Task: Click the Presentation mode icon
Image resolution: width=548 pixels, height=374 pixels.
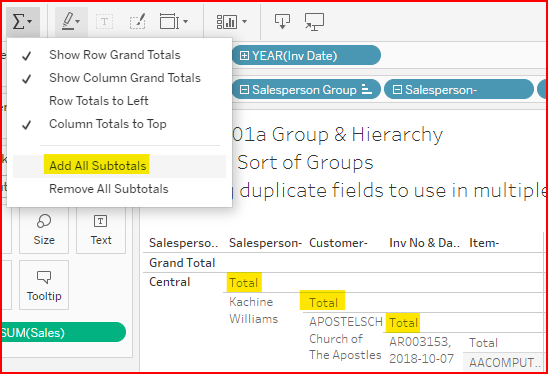Action: point(314,22)
